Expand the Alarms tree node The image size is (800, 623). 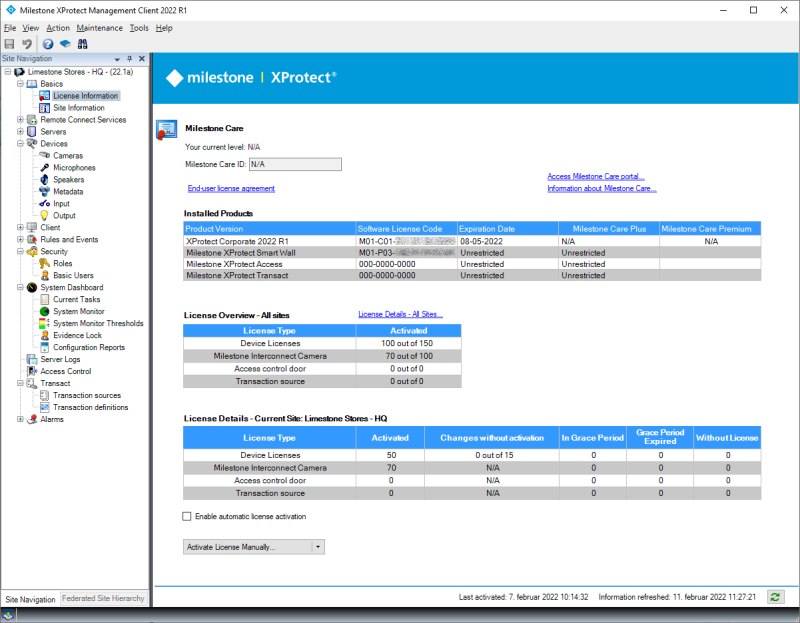20,419
